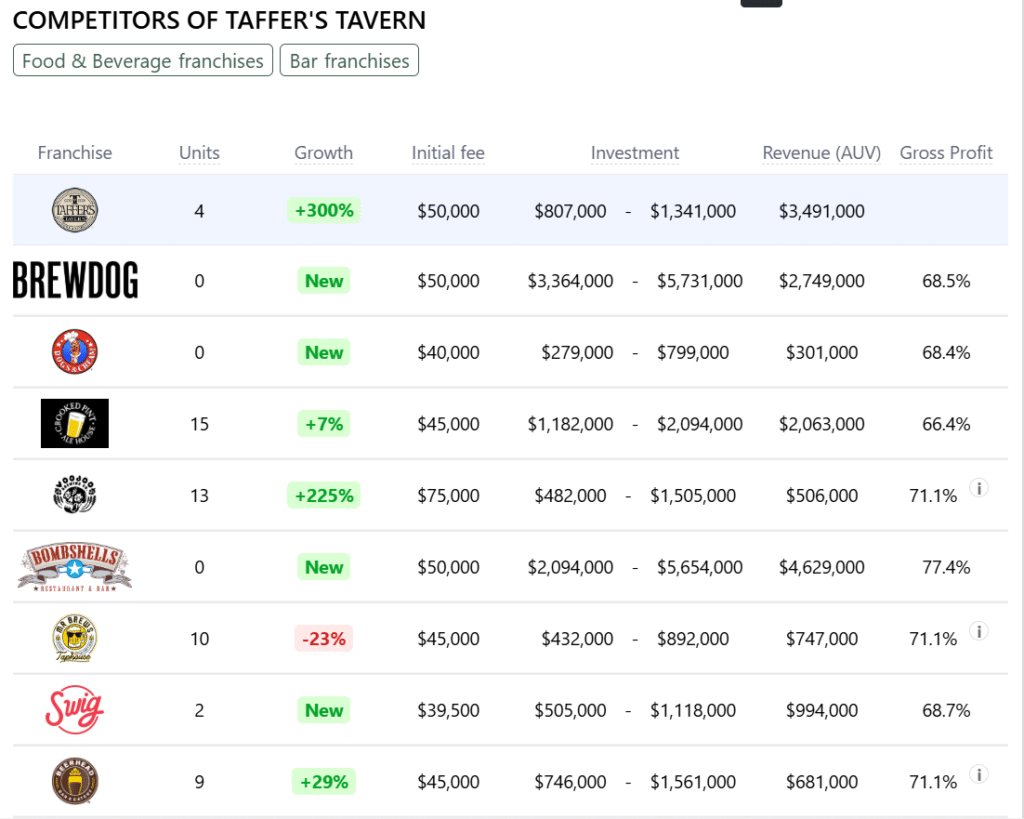Open the BrewDog franchise logo
This screenshot has height=819, width=1024.
(x=75, y=280)
